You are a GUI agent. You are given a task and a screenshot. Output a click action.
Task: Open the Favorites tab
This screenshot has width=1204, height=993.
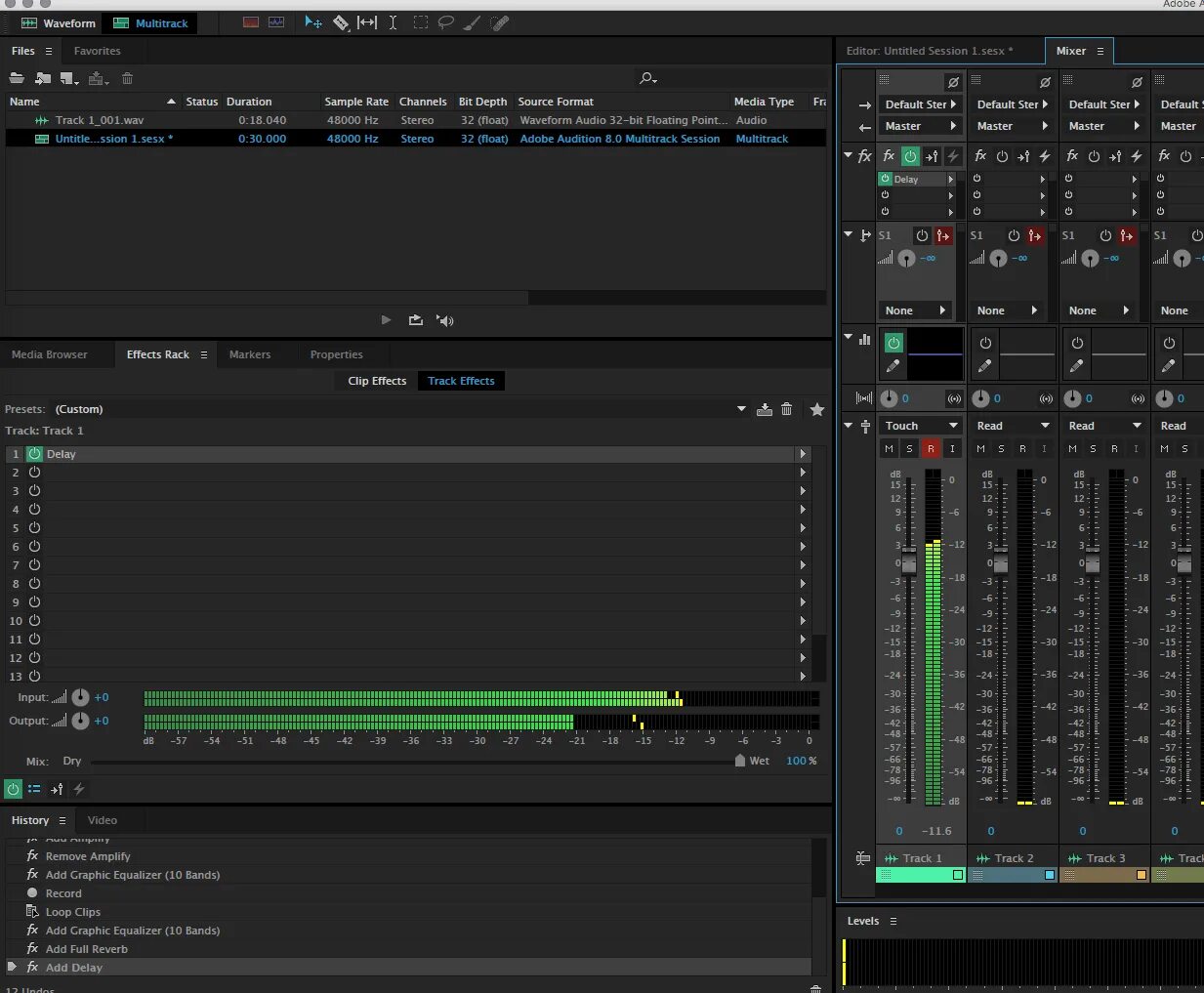(98, 51)
